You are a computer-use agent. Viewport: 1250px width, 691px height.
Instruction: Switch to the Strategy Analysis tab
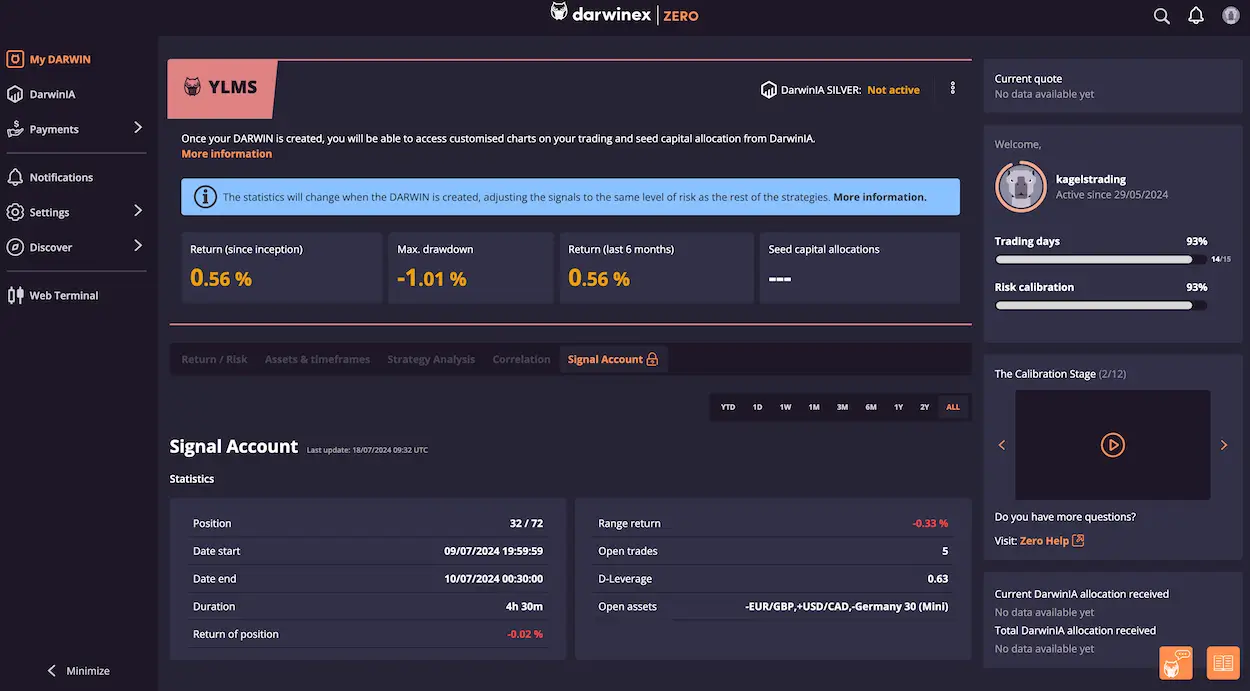(431, 359)
